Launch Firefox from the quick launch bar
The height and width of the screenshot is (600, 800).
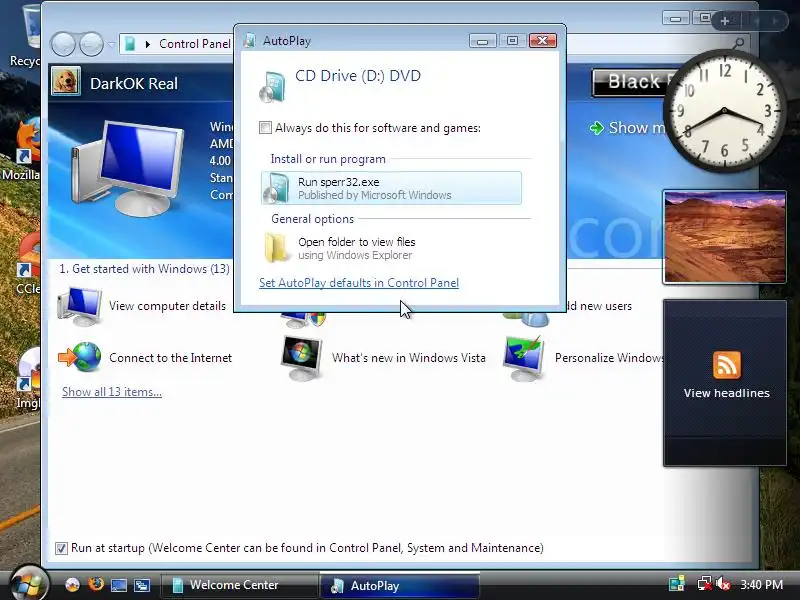95,584
